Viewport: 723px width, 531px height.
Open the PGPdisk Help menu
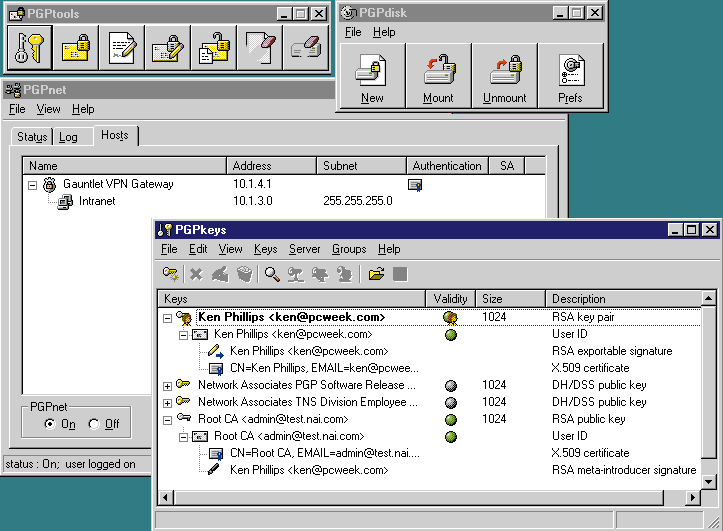(x=384, y=32)
